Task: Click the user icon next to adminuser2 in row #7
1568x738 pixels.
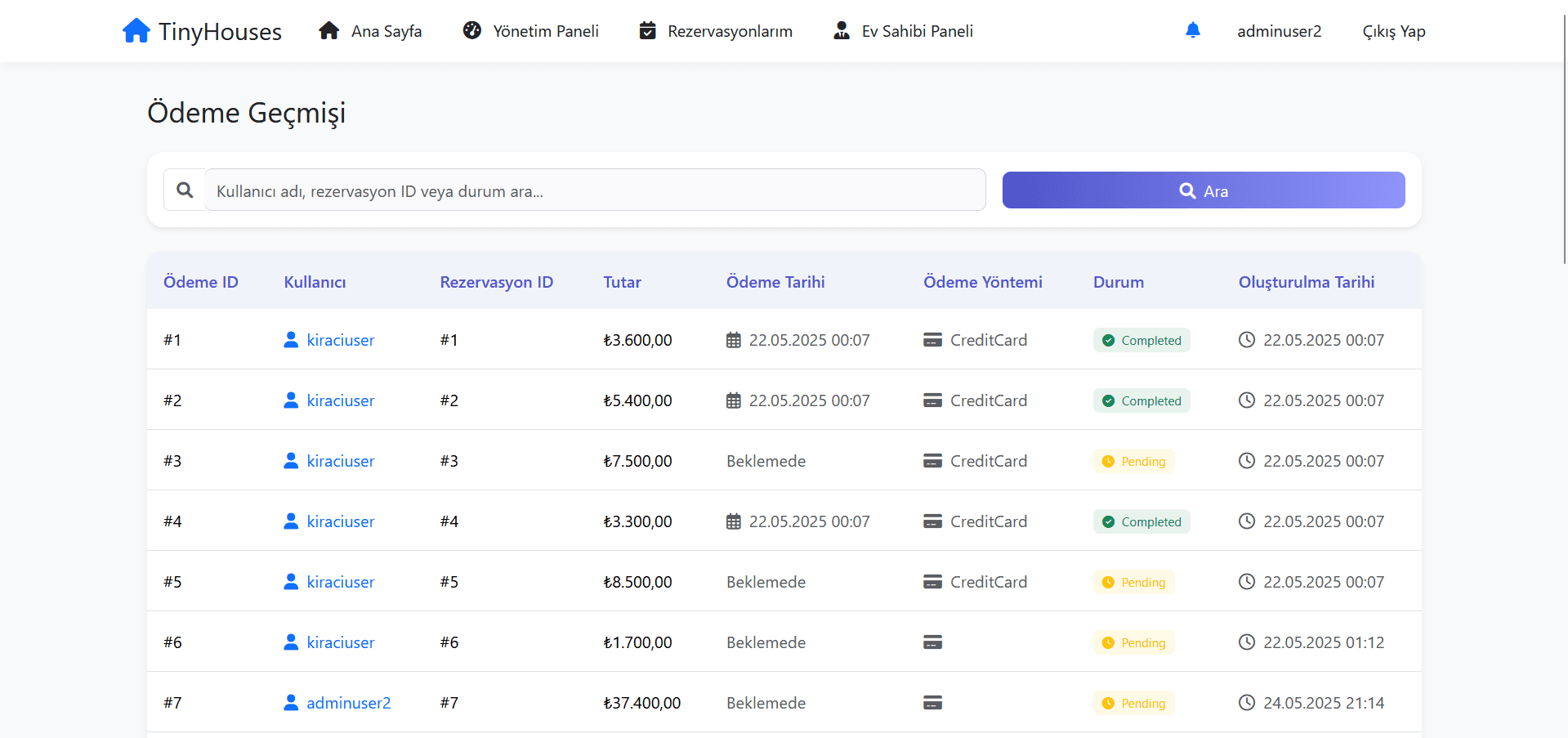Action: pos(291,703)
